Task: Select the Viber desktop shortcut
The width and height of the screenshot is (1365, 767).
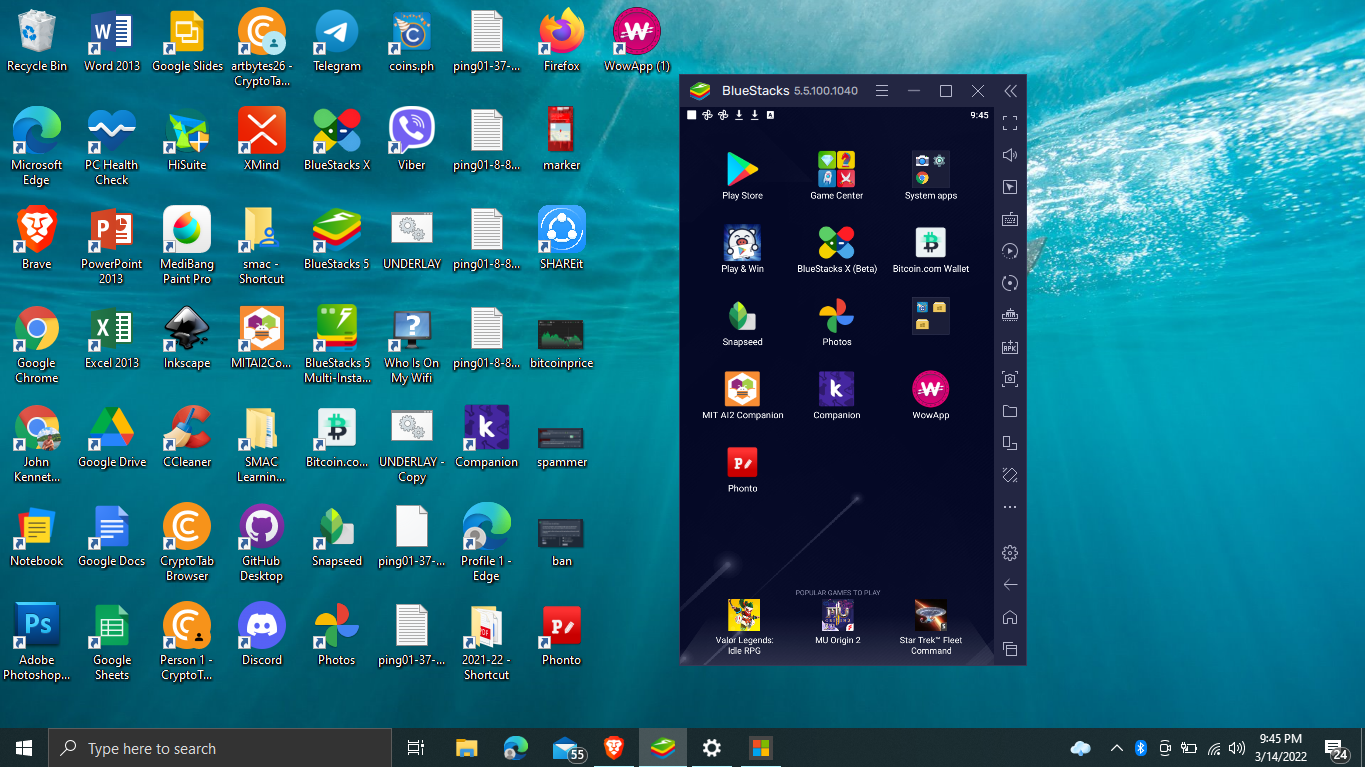Action: tap(412, 140)
